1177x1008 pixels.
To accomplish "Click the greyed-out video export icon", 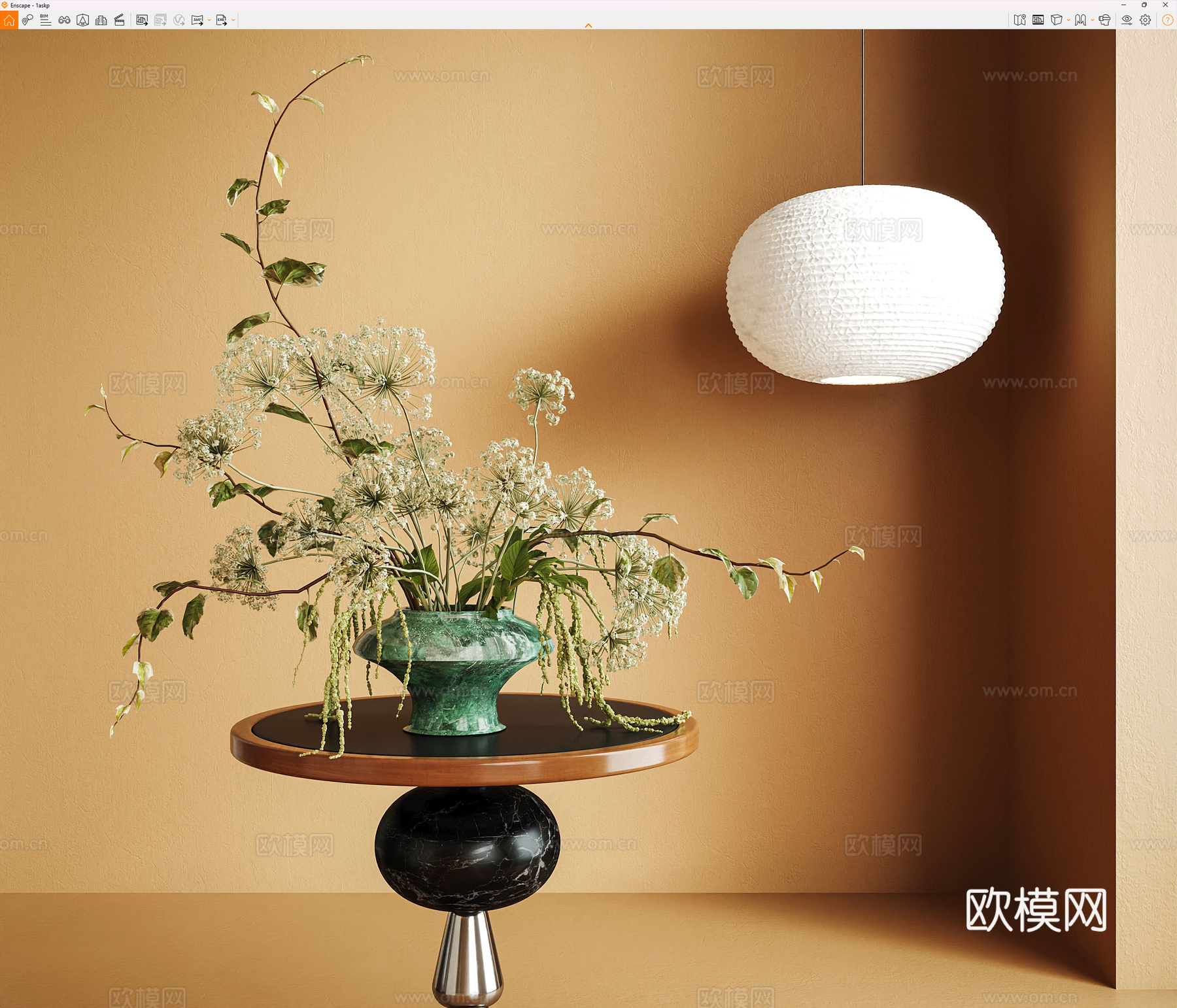I will (x=179, y=20).
